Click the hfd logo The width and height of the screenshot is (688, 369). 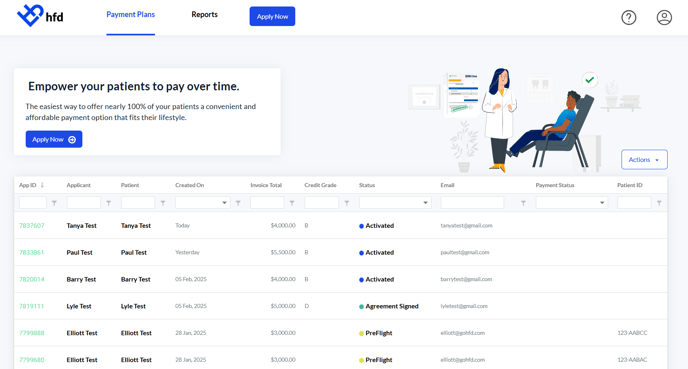tap(40, 16)
